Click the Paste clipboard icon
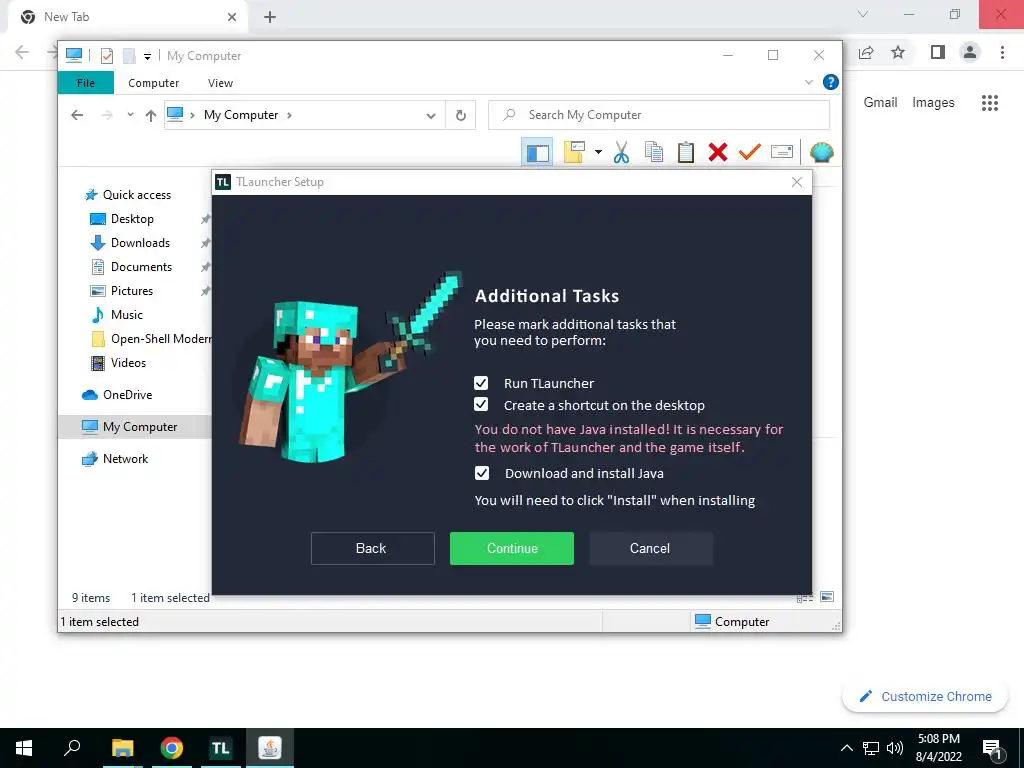This screenshot has width=1024, height=768. (x=686, y=152)
